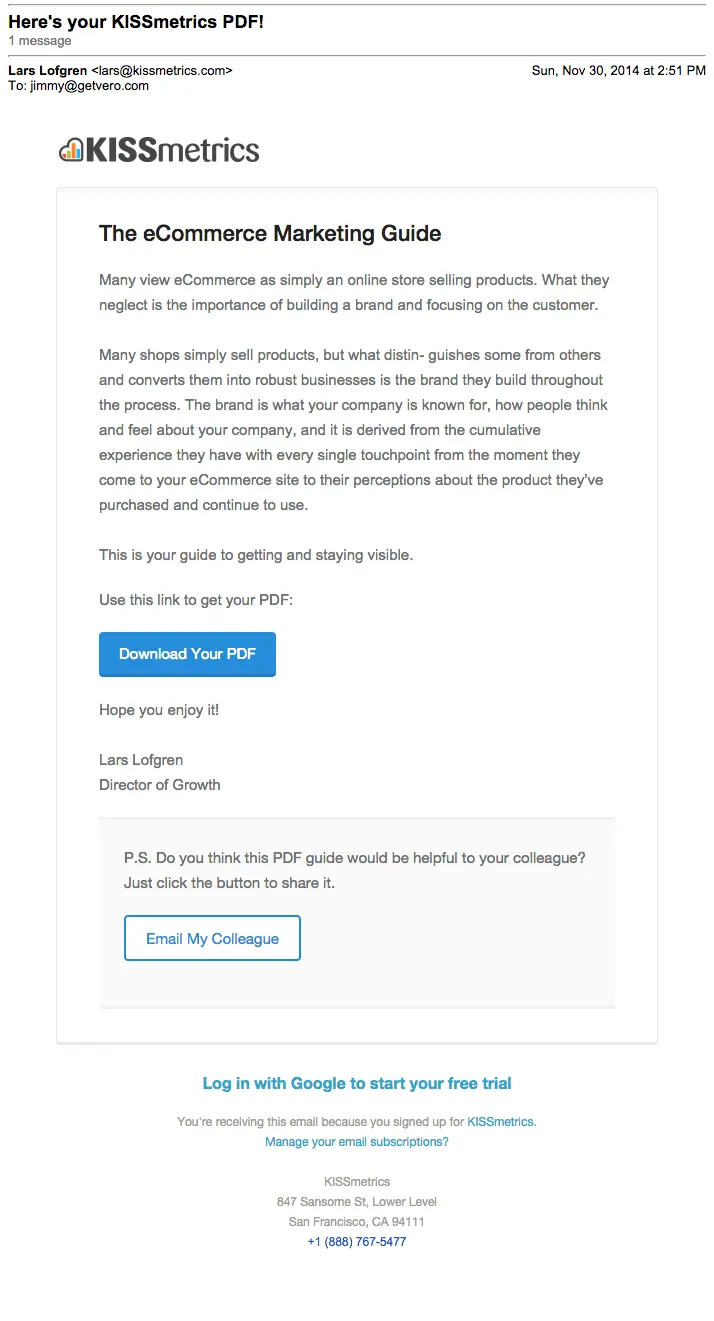This screenshot has width=714, height=1321.
Task: Click the Download Your PDF button
Action: (186, 654)
